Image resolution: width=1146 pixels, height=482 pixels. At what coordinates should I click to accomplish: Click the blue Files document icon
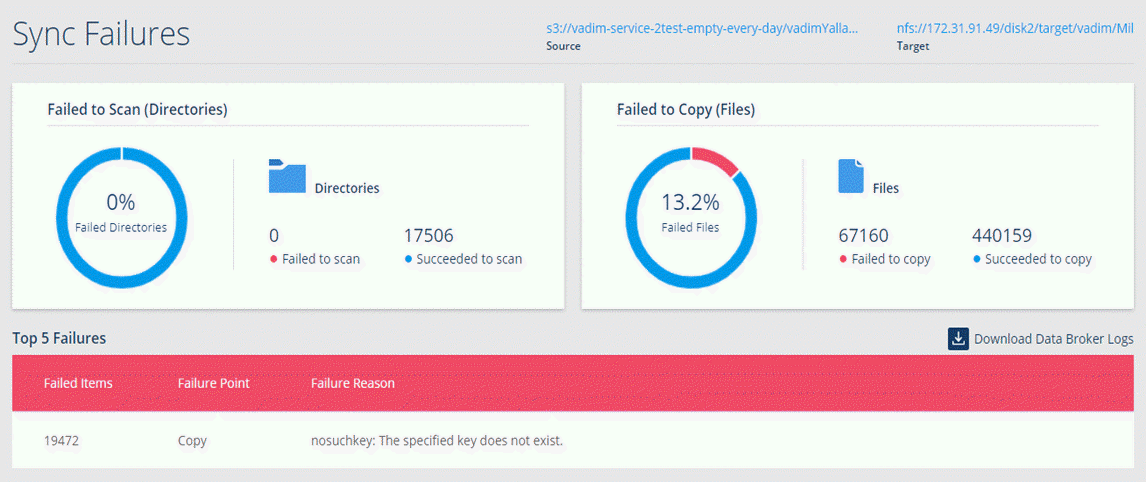coord(850,176)
